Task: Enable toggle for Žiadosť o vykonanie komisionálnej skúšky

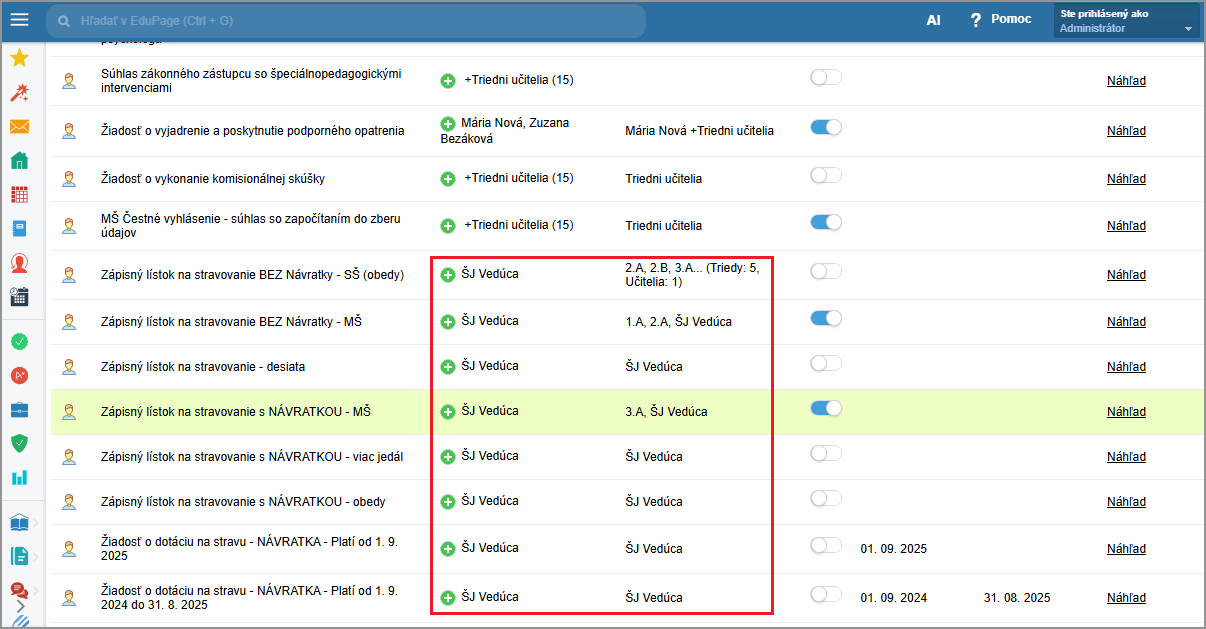Action: pyautogui.click(x=825, y=176)
